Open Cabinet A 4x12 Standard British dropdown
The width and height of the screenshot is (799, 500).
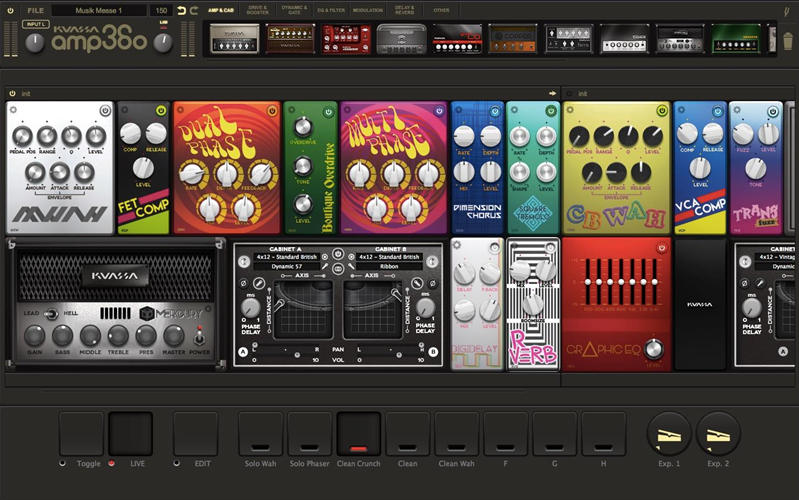click(286, 257)
